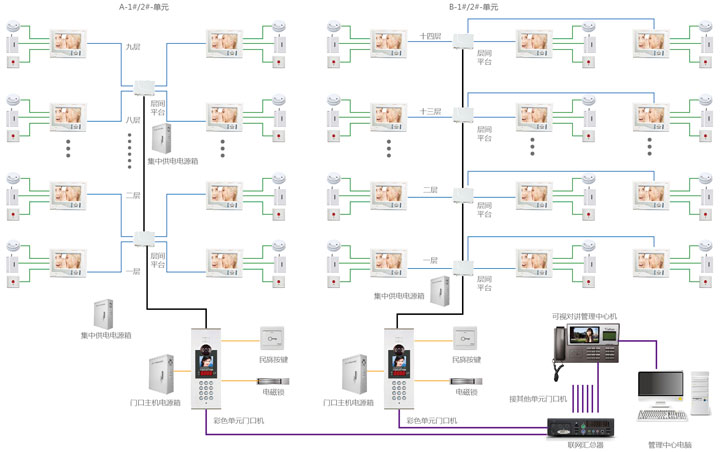This screenshot has width=720, height=452.
Task: Select B unit 门口主机电源箱 power box
Action: point(354,374)
